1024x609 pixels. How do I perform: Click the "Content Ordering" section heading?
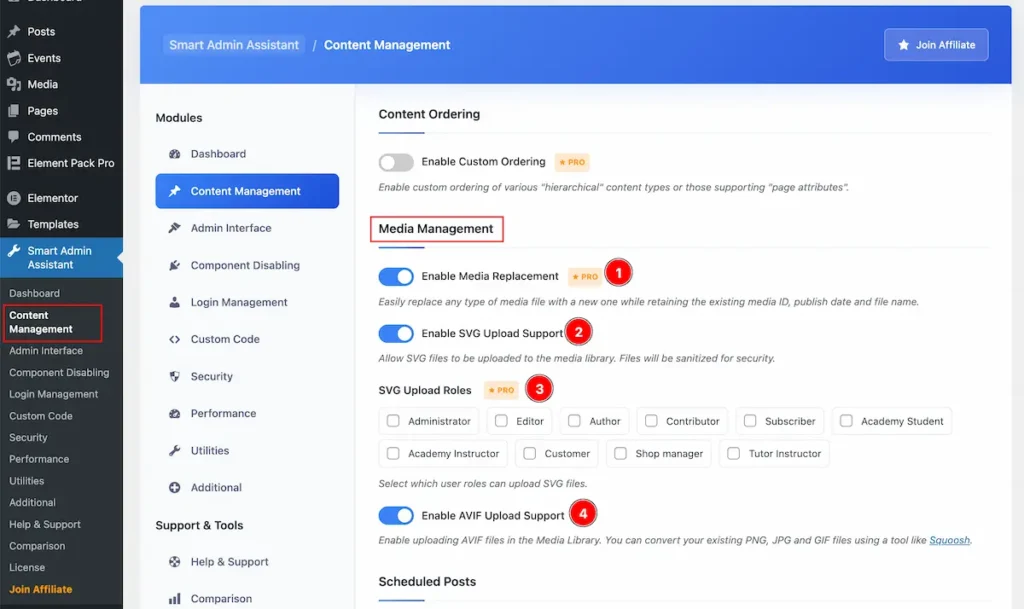429,114
